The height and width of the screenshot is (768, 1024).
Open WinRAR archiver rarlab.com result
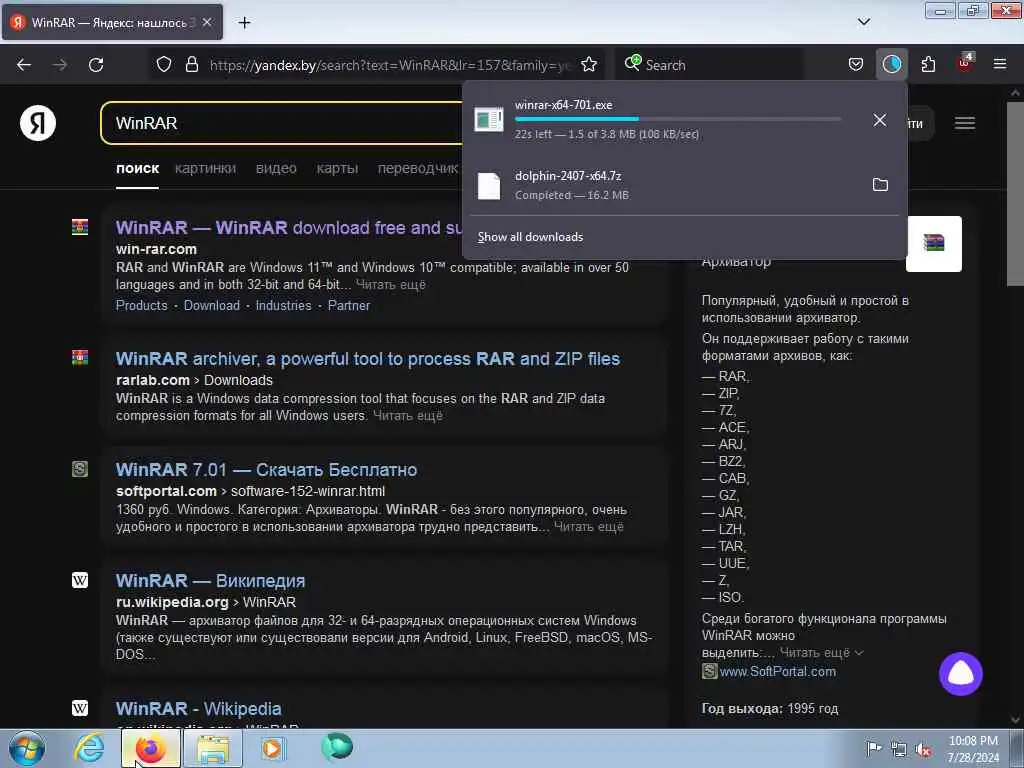coord(368,359)
